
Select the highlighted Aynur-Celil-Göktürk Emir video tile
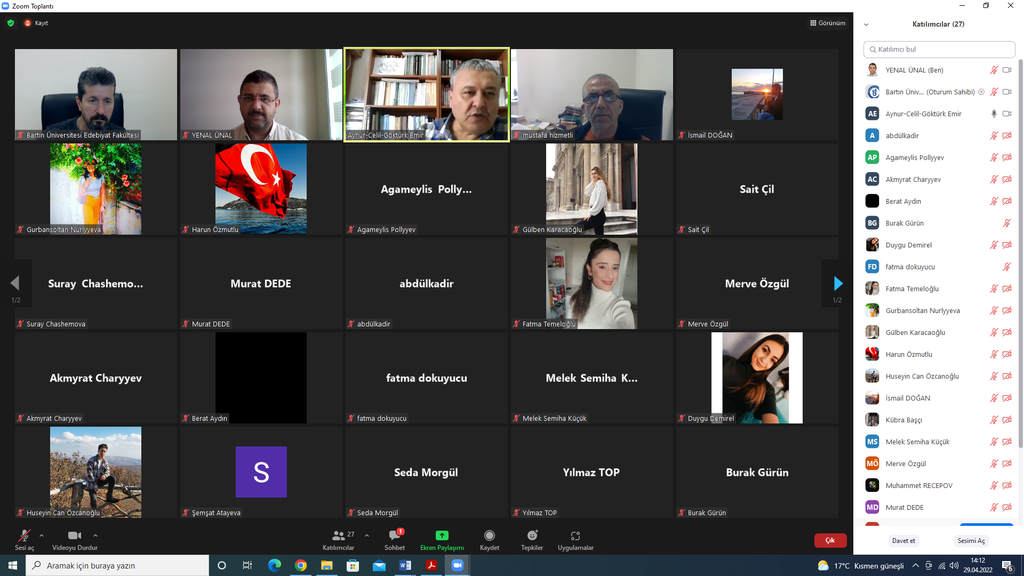click(426, 94)
